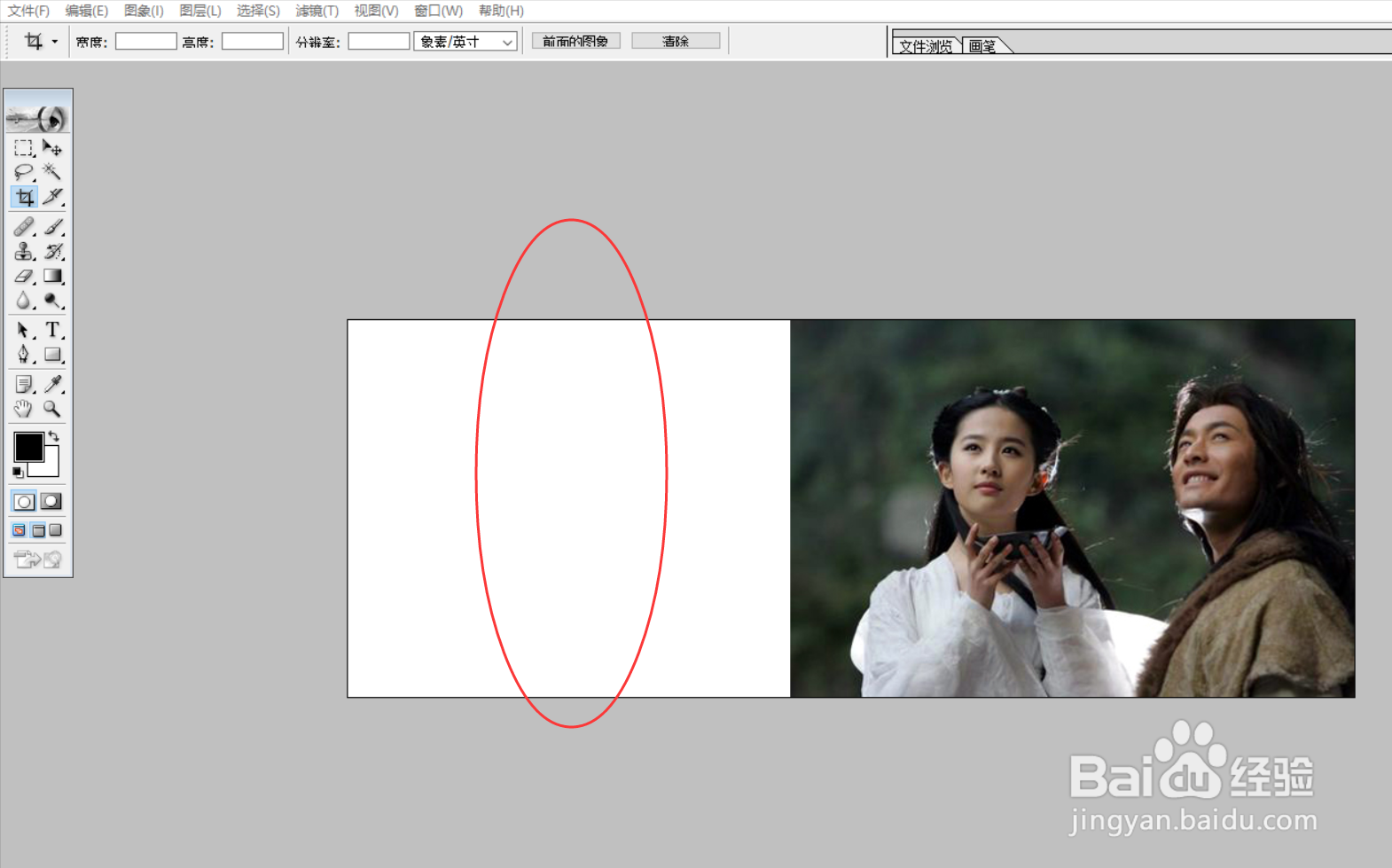Open the 窗口(W) menu
Screen dimensions: 1392x868
pyautogui.click(x=439, y=11)
